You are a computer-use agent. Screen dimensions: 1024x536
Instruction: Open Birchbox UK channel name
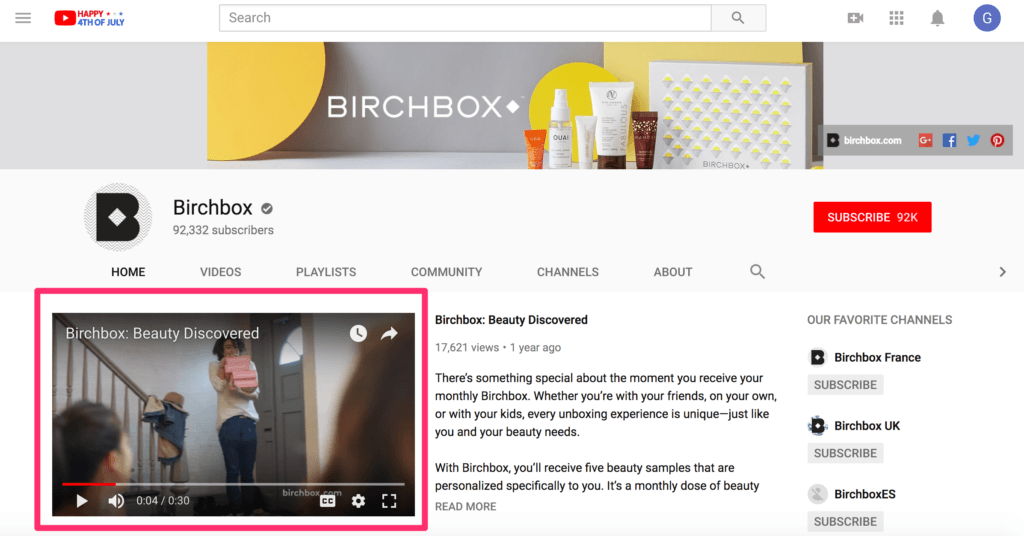[867, 426]
